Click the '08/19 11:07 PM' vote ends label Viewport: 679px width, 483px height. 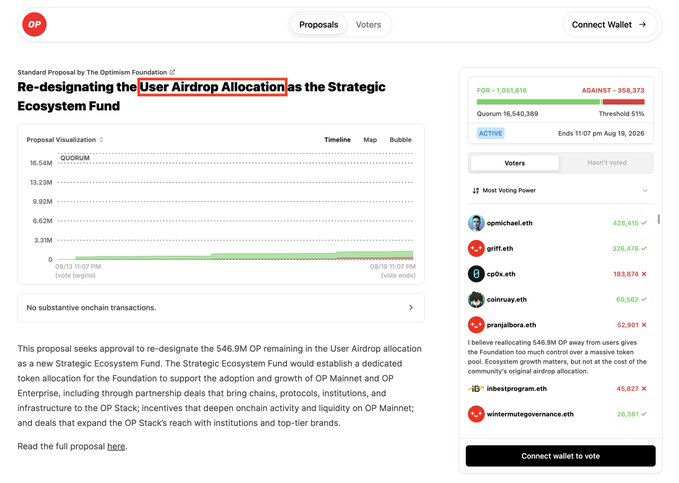392,266
